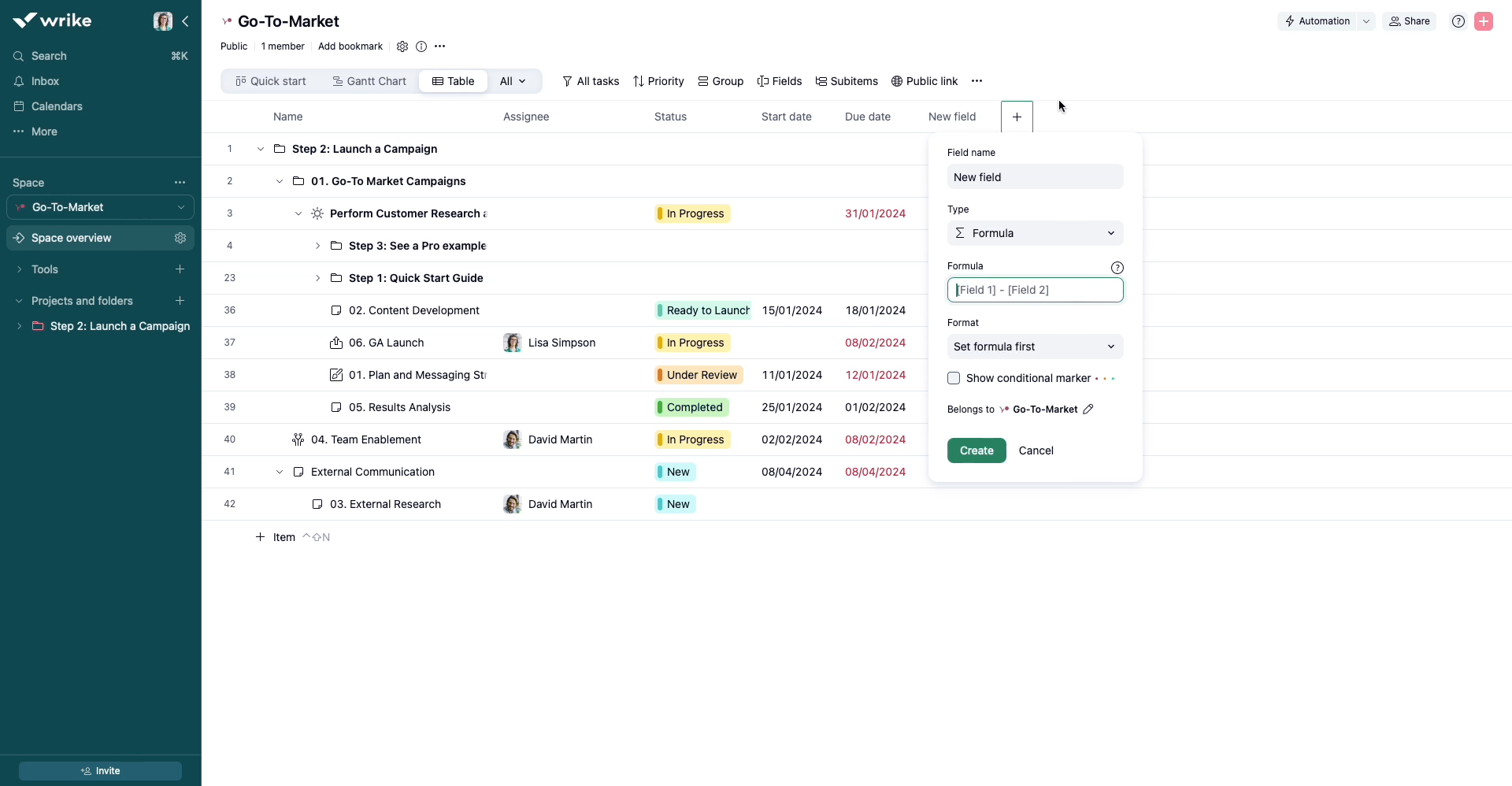
Task: Collapse the External Communication task row
Action: [280, 472]
